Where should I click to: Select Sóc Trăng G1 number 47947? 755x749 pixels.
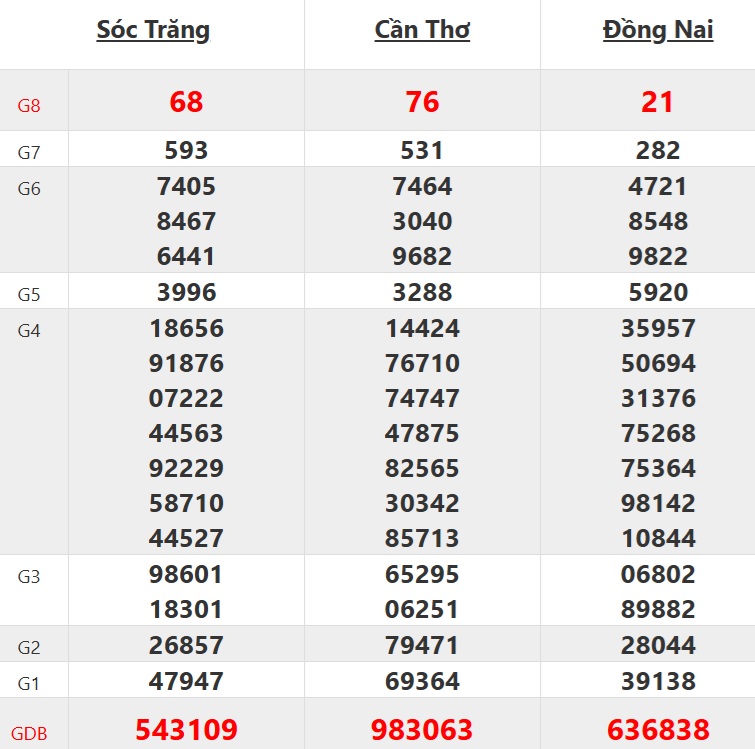tap(186, 681)
